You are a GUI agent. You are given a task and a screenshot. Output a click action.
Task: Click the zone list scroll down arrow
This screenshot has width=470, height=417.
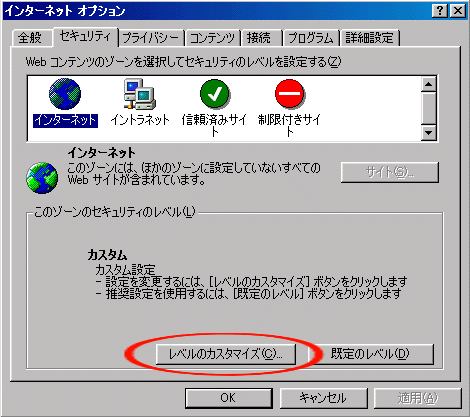pos(429,133)
